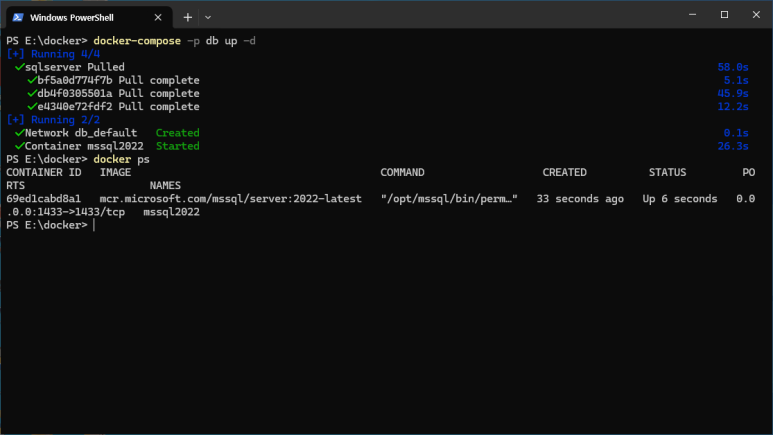Click the '5.1s' timing value

coord(736,80)
